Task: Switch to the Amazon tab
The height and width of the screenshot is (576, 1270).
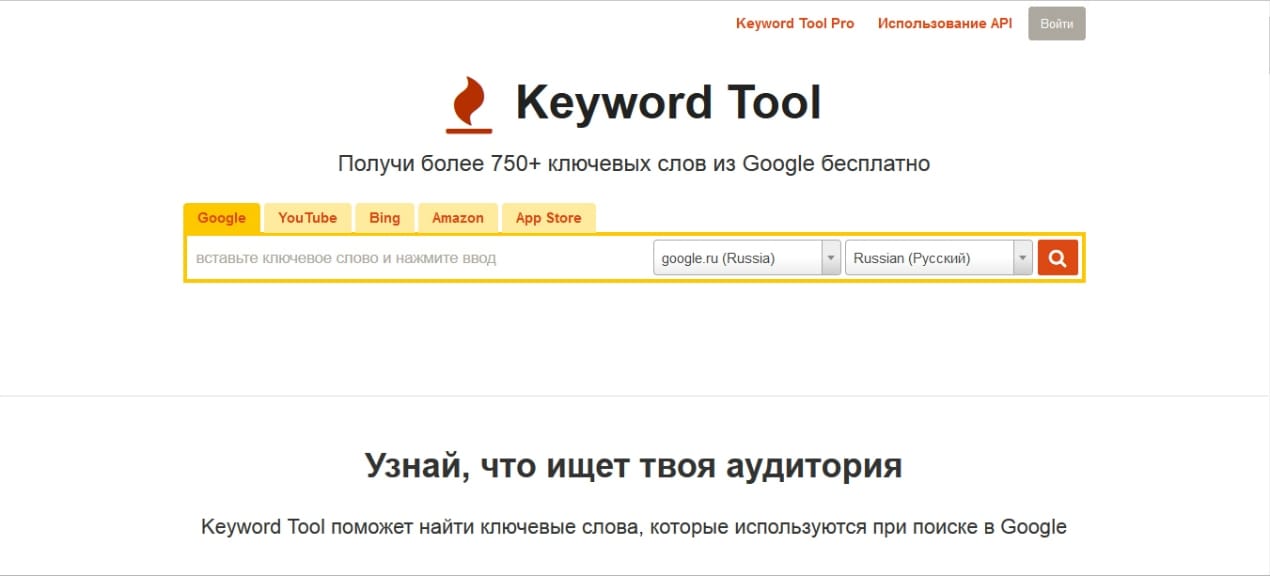Action: click(458, 218)
